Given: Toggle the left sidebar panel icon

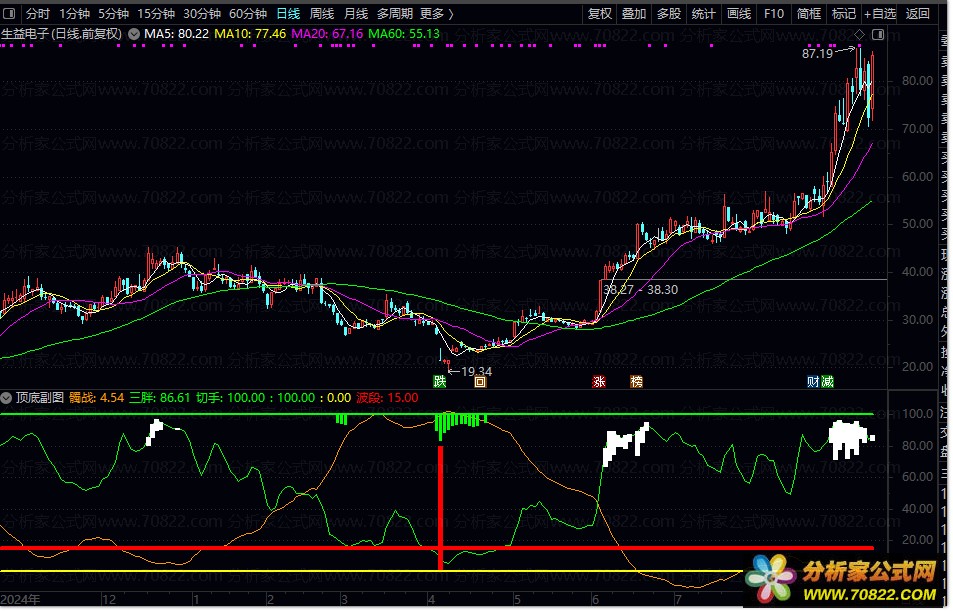Looking at the screenshot, I should [x=9, y=13].
